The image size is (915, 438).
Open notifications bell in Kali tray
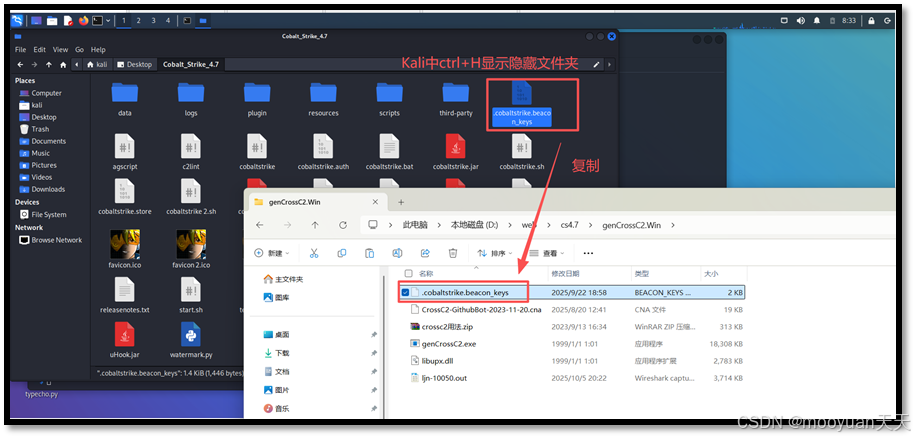(817, 20)
